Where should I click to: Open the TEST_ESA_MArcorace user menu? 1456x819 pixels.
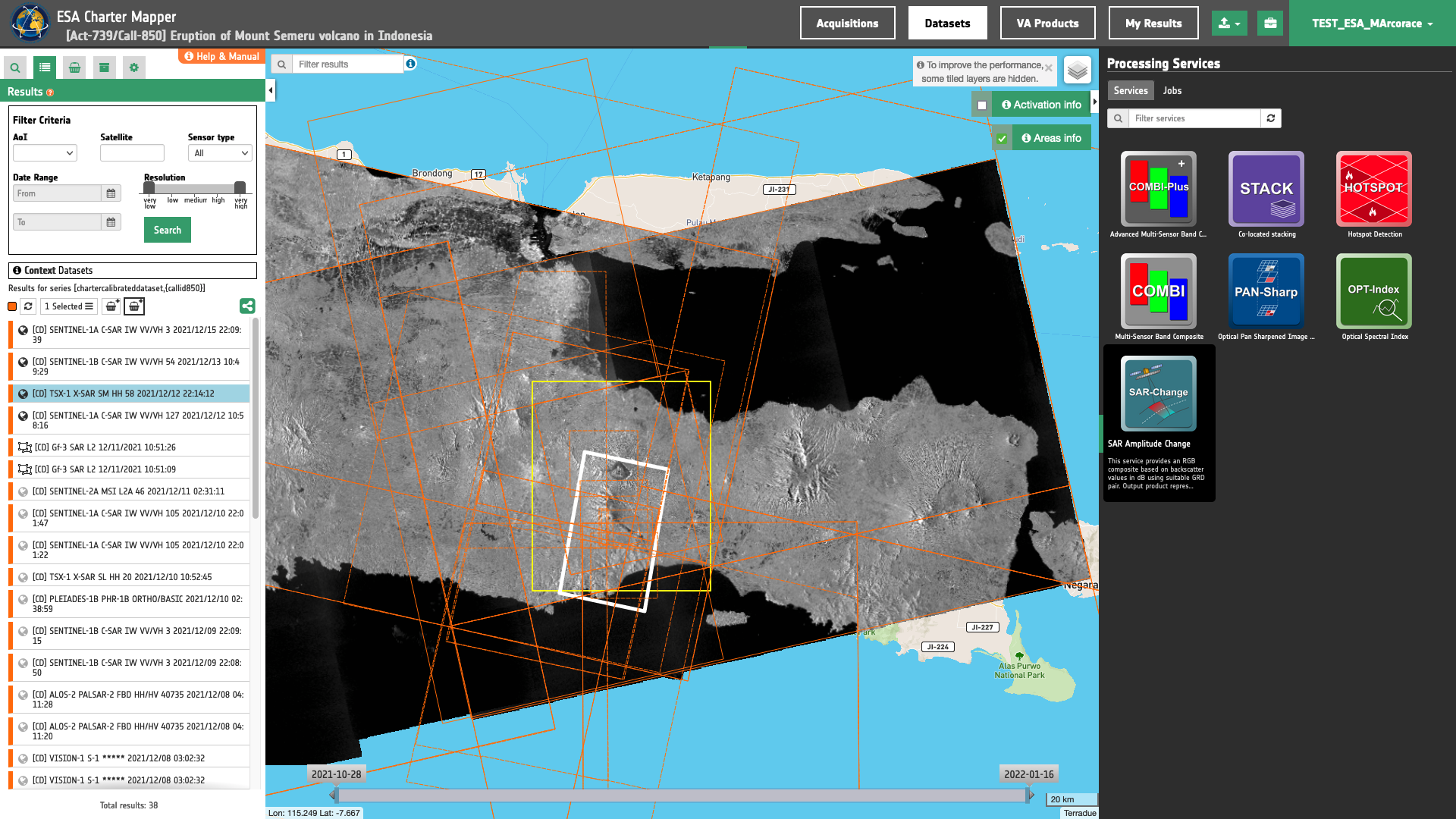coord(1372,24)
